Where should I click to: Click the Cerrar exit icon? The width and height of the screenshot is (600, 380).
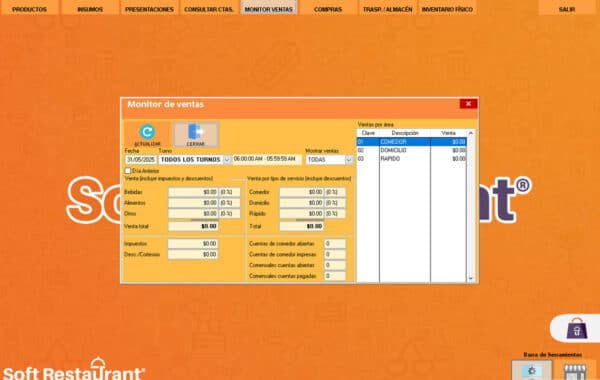[x=196, y=131]
